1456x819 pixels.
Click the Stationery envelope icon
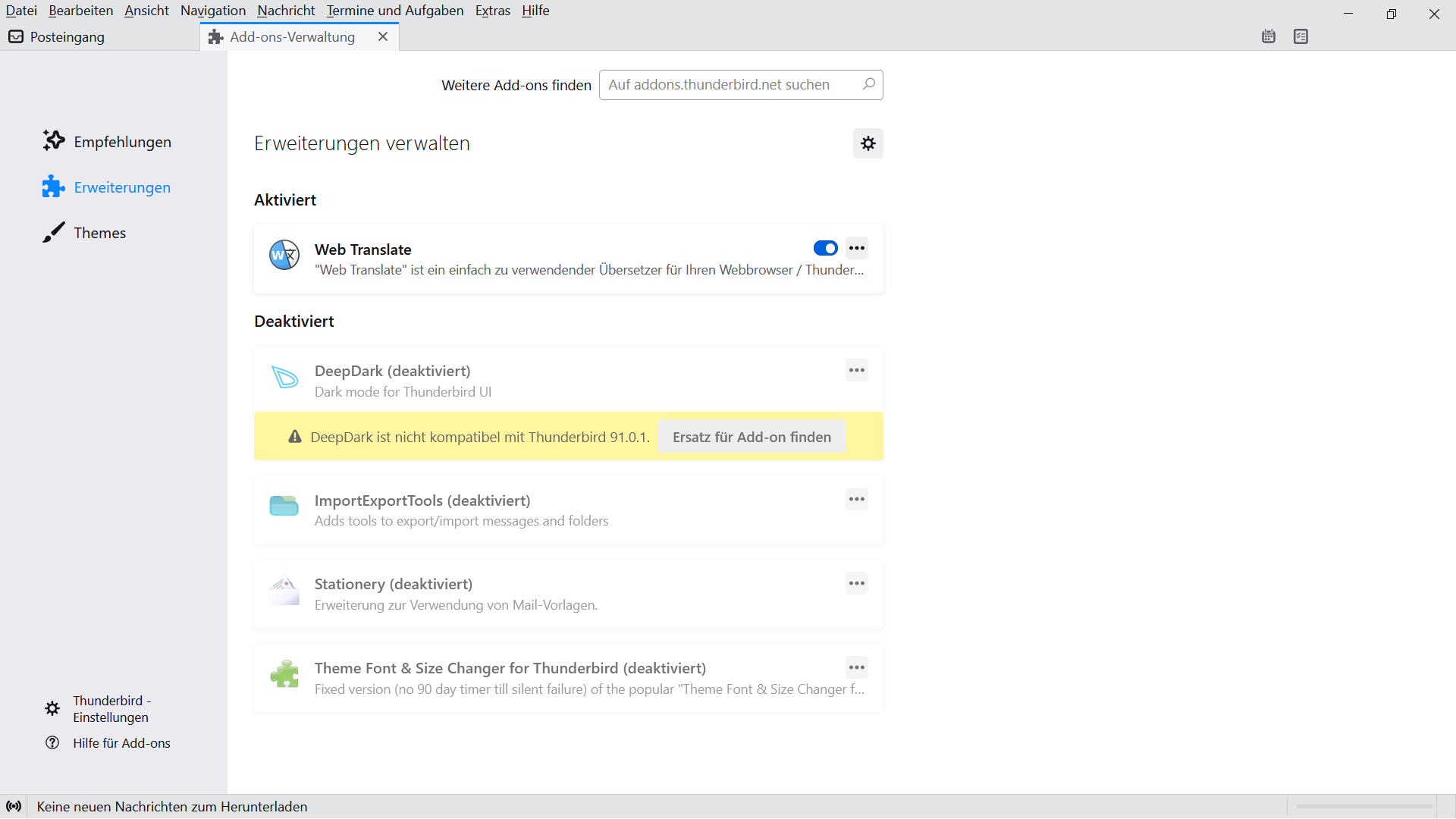tap(284, 591)
